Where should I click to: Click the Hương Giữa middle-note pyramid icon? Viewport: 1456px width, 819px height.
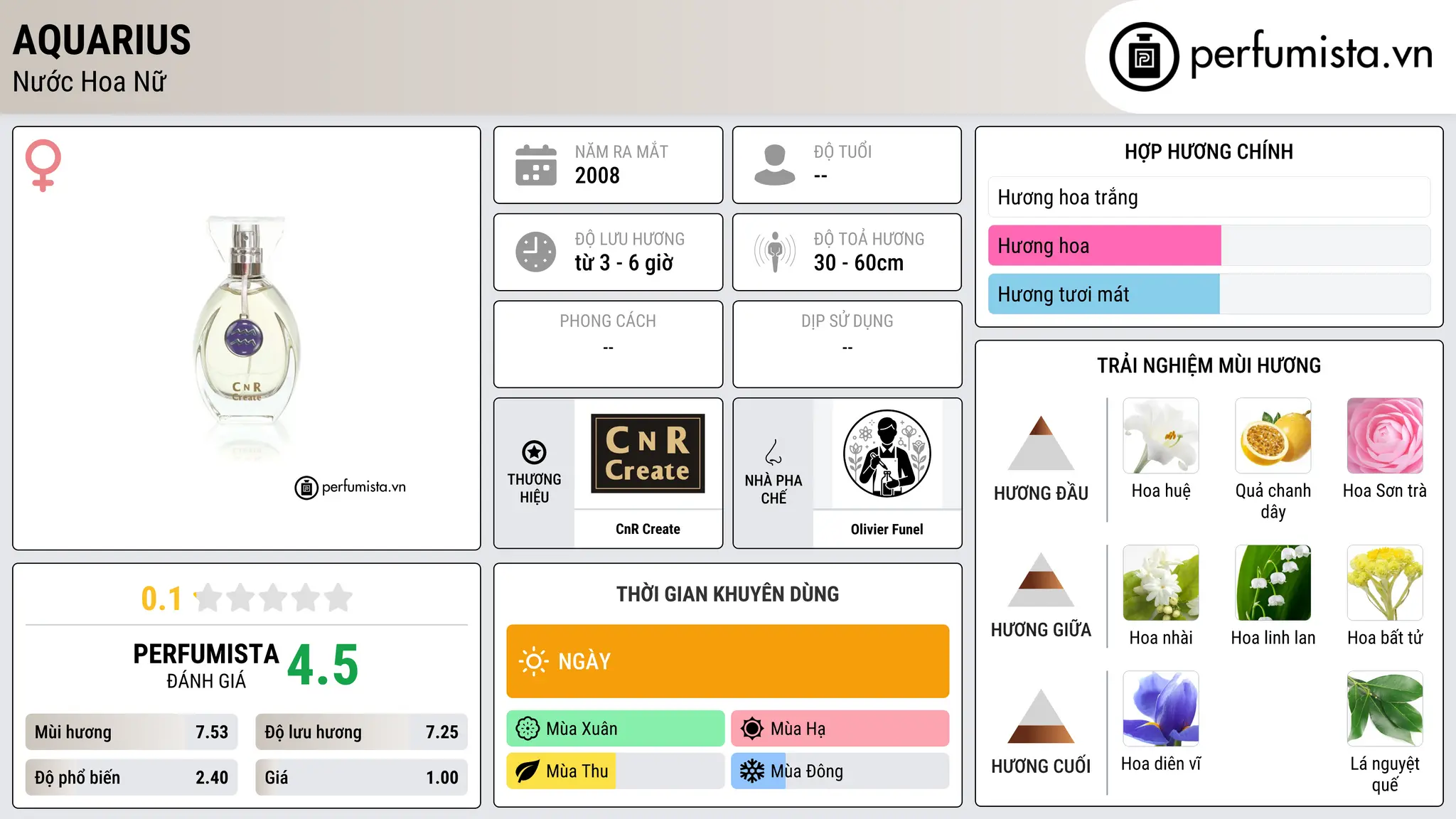coord(1041,579)
